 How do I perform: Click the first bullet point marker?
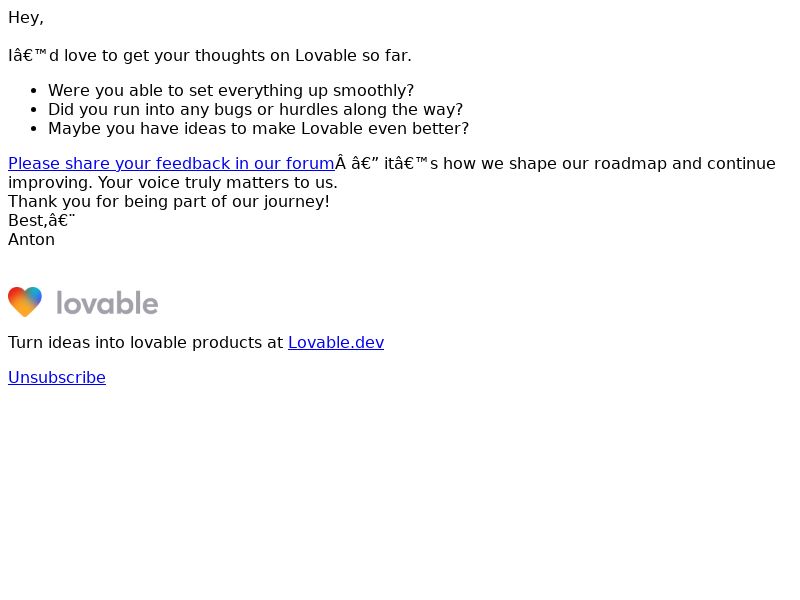(x=34, y=91)
